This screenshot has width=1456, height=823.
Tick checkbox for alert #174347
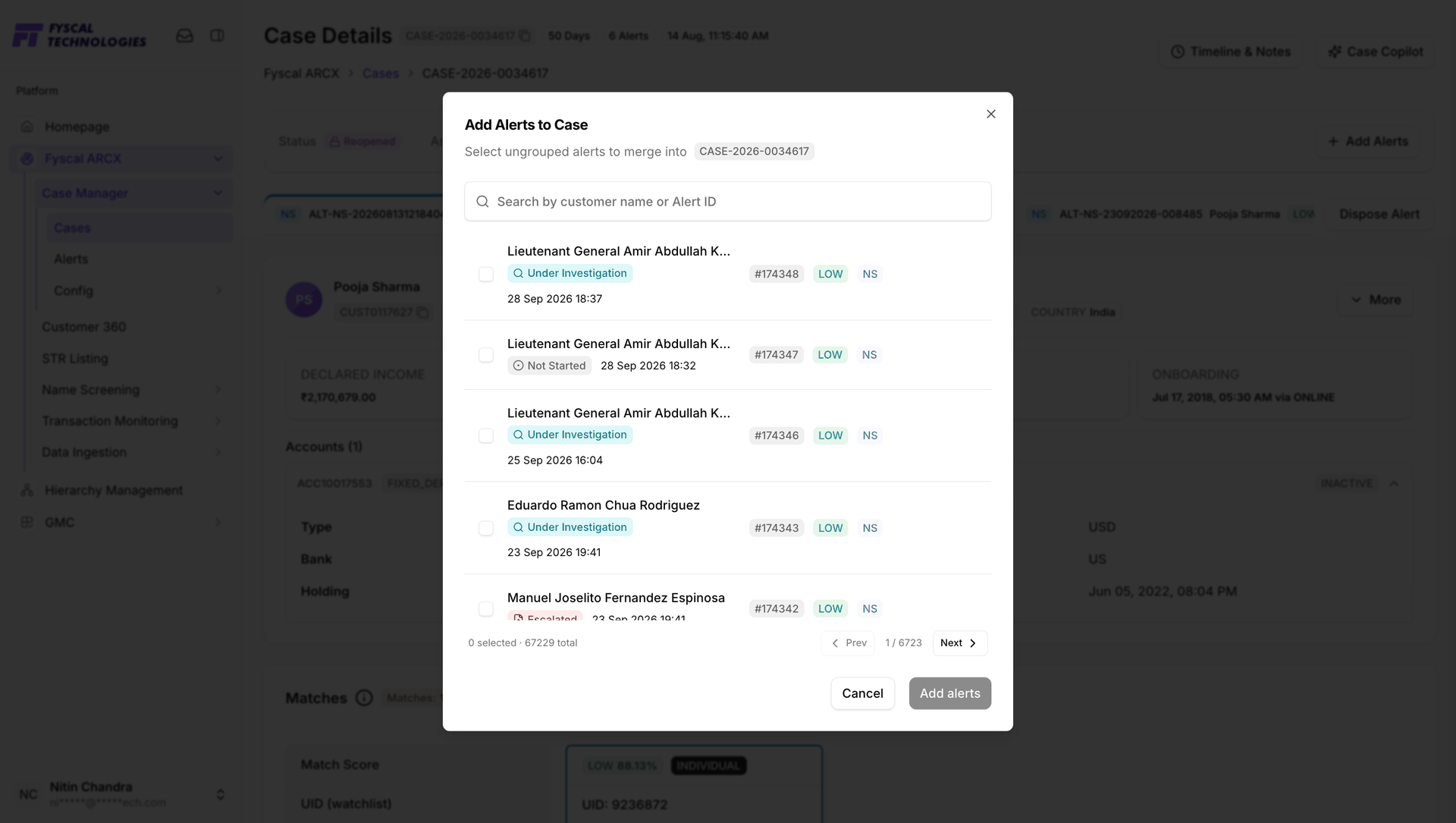point(486,355)
